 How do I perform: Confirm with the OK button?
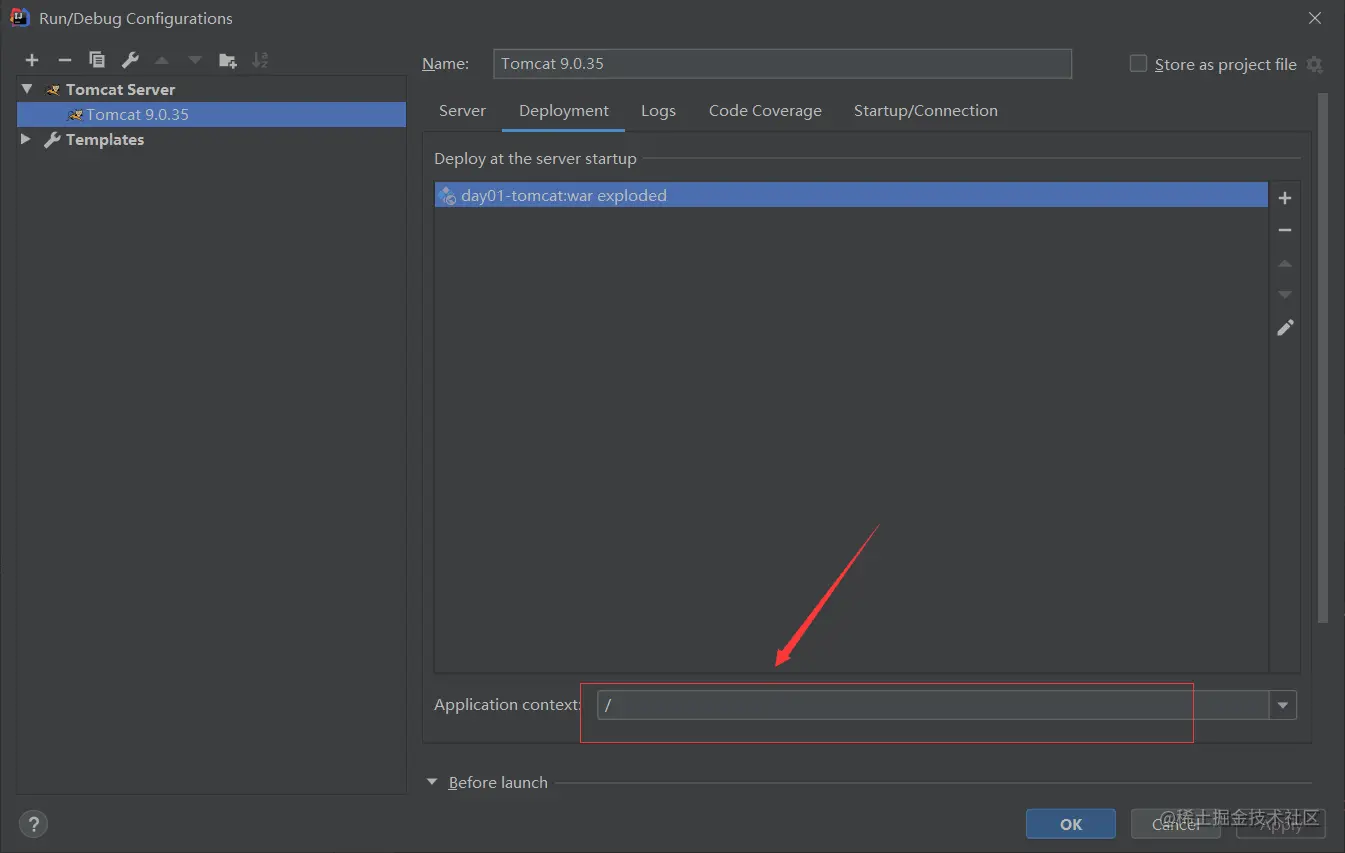1071,824
